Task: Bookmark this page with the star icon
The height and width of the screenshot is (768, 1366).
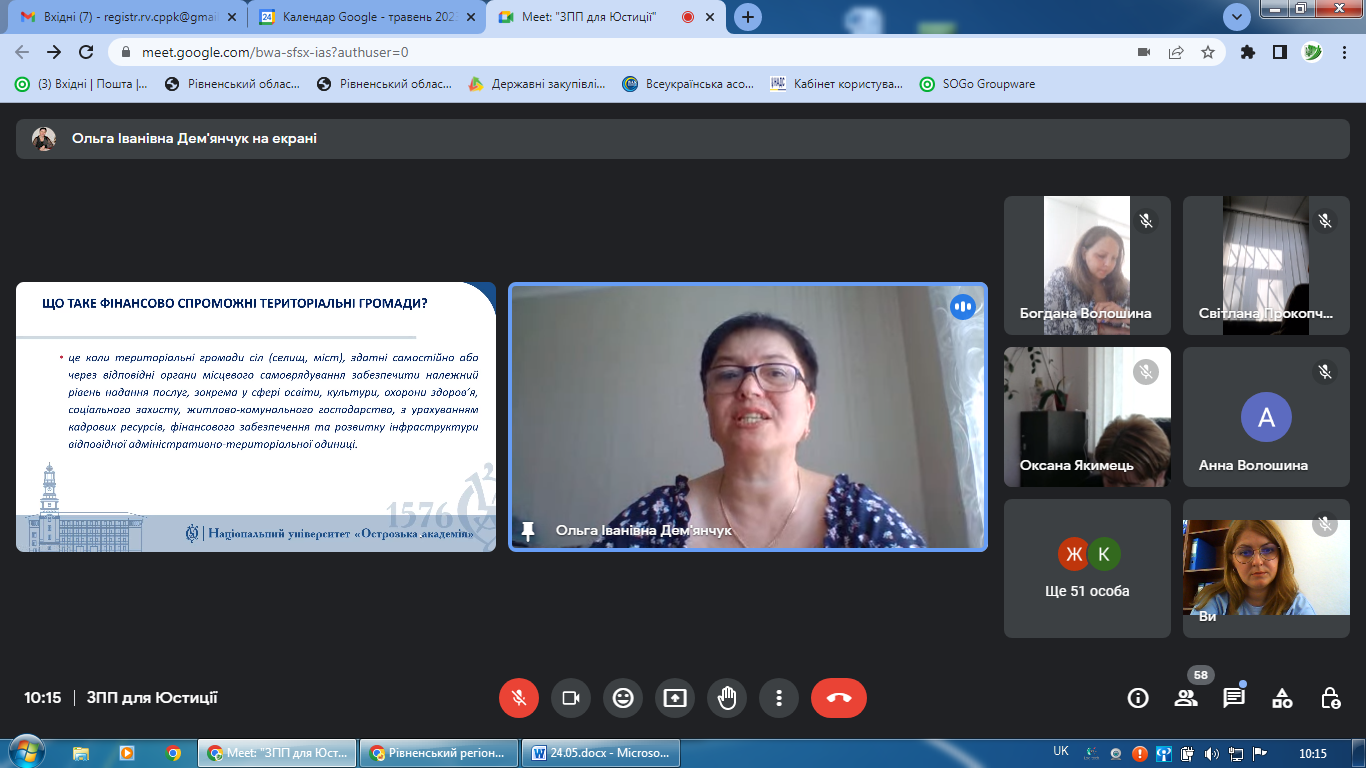Action: click(x=1208, y=52)
